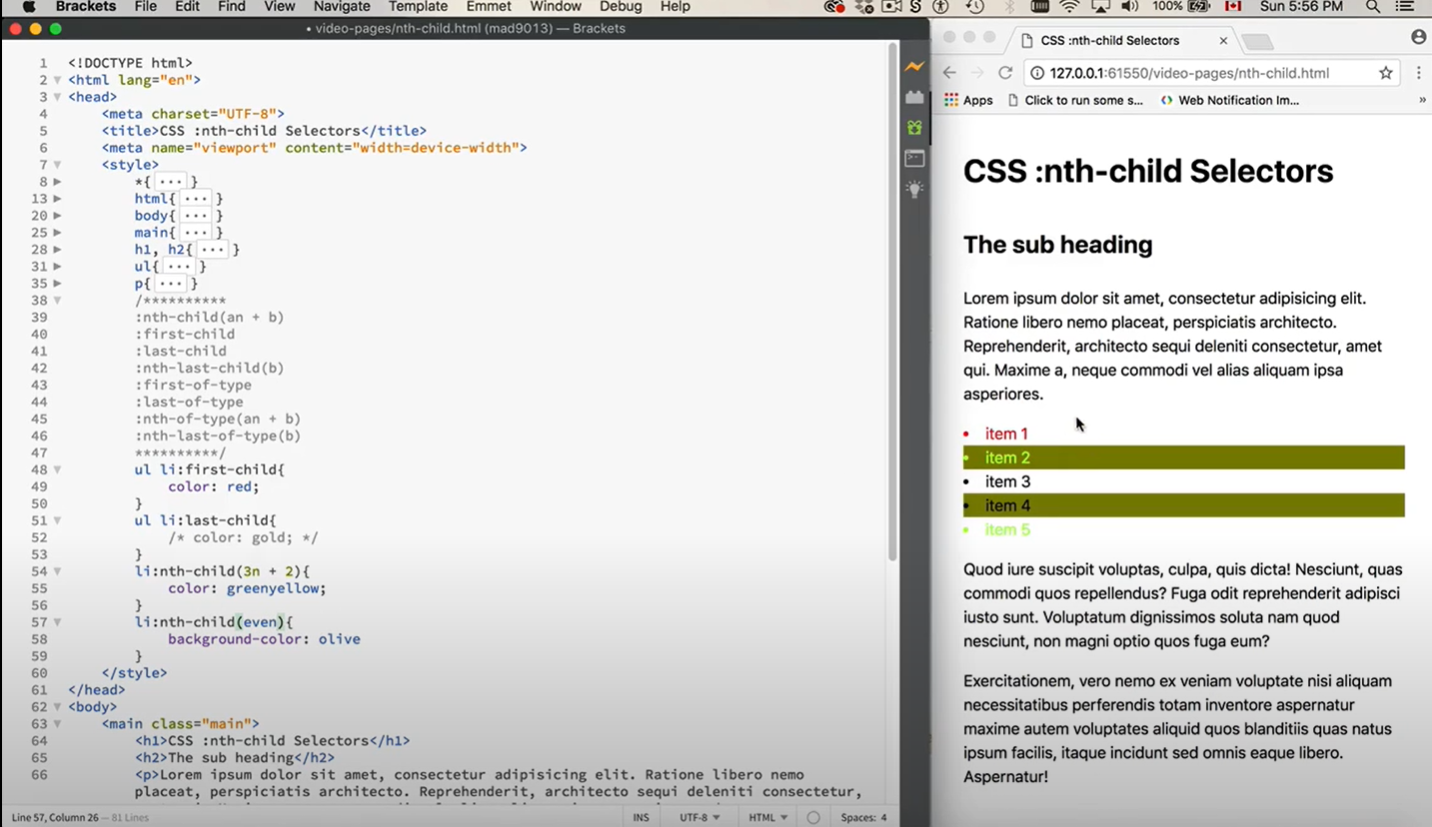Collapse the li:nth-child(even) rule on line 57
This screenshot has width=1432, height=827.
57,622
